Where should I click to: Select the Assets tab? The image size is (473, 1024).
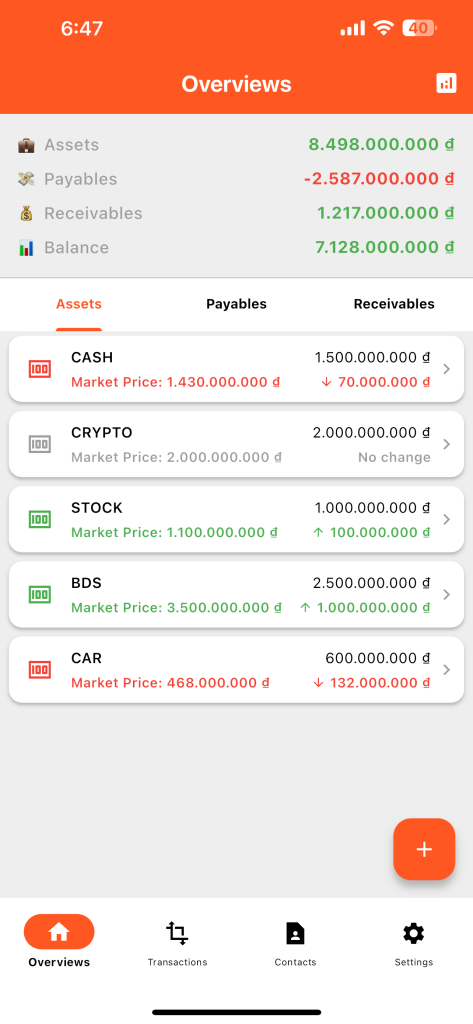pyautogui.click(x=79, y=304)
